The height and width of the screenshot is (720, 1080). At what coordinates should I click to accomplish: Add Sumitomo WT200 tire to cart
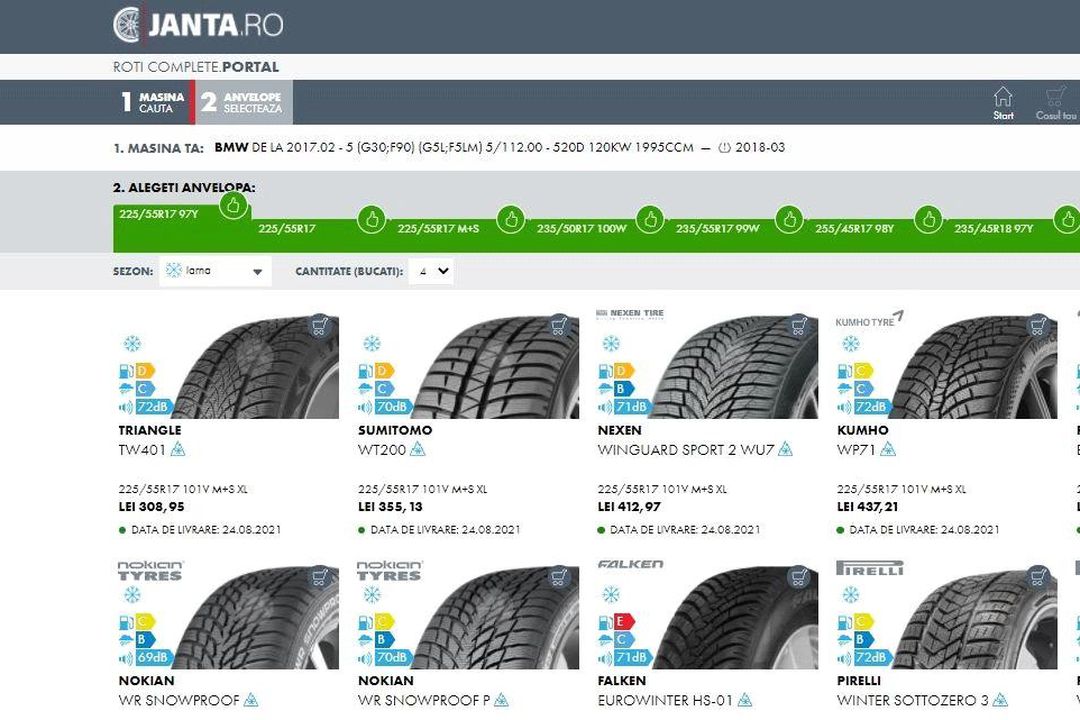pyautogui.click(x=559, y=326)
